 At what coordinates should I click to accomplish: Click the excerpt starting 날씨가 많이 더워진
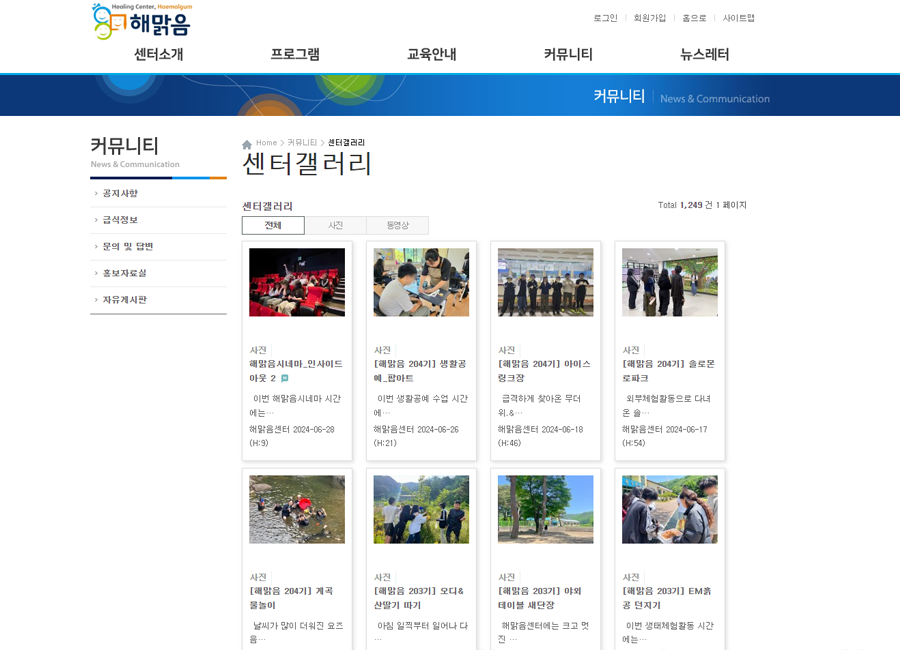[296, 632]
